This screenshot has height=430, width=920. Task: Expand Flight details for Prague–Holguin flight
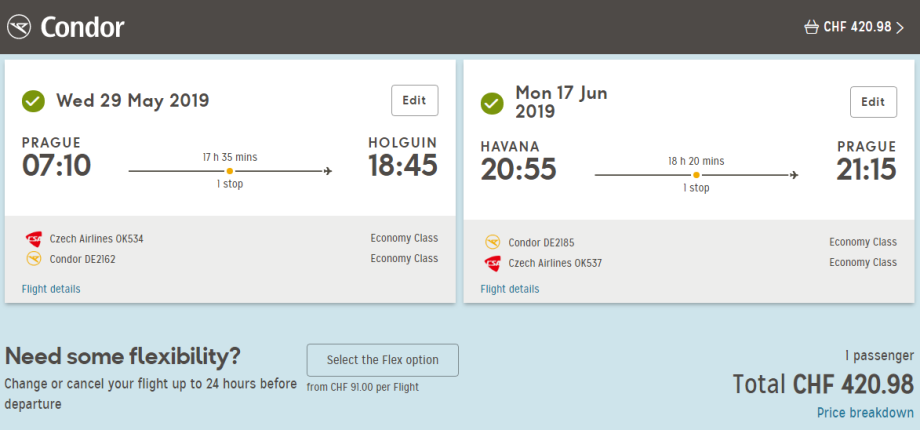click(51, 289)
